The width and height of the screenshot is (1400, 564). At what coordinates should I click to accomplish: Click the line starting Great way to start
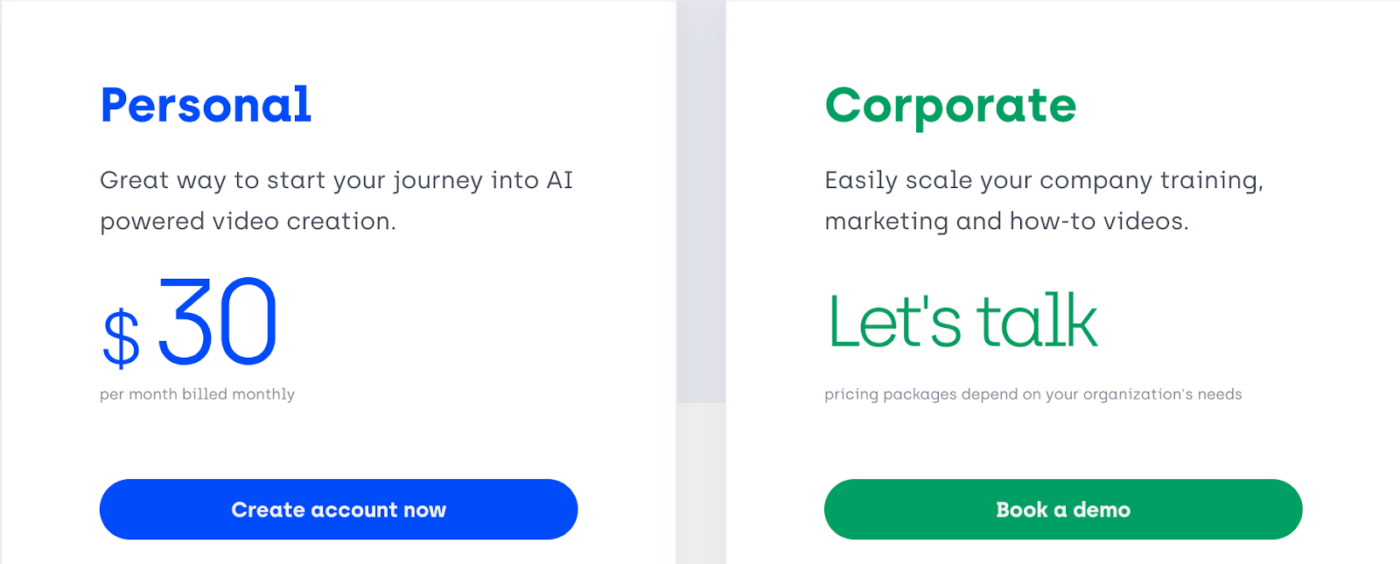336,182
